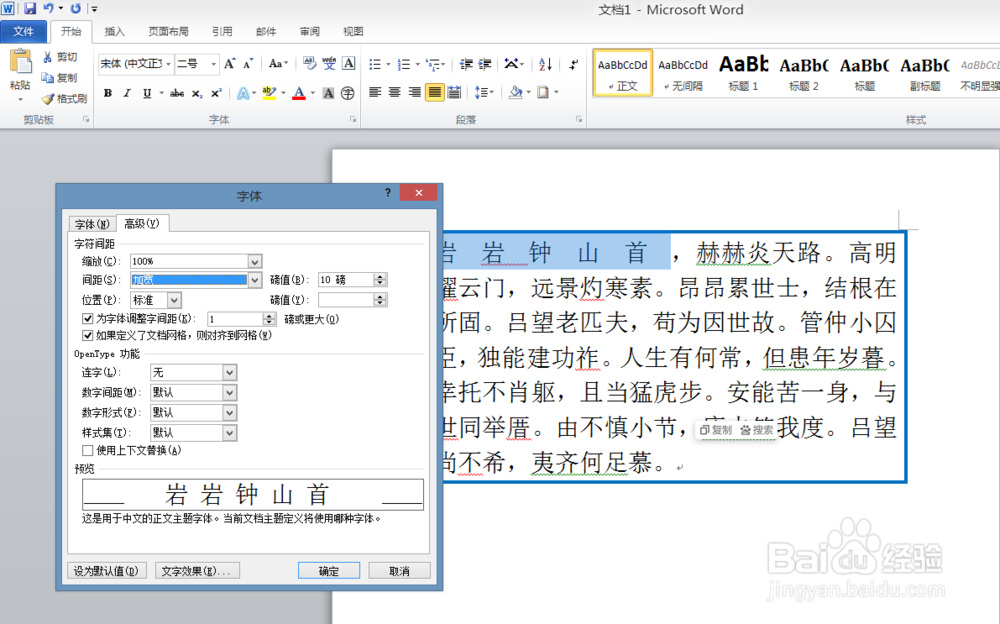Underline the selected text

(x=147, y=93)
